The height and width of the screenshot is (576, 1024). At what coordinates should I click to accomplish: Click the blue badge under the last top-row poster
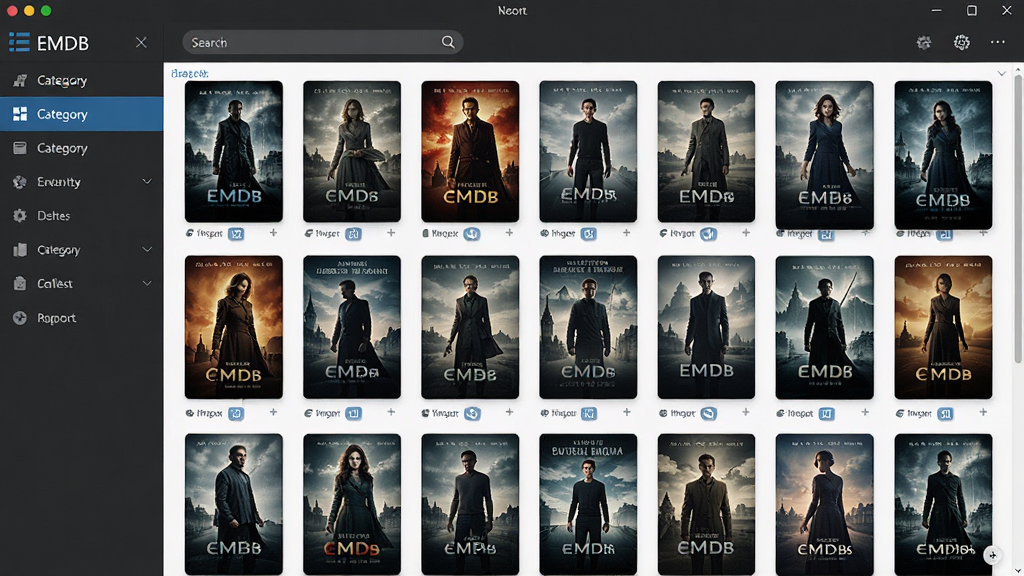[x=944, y=234]
